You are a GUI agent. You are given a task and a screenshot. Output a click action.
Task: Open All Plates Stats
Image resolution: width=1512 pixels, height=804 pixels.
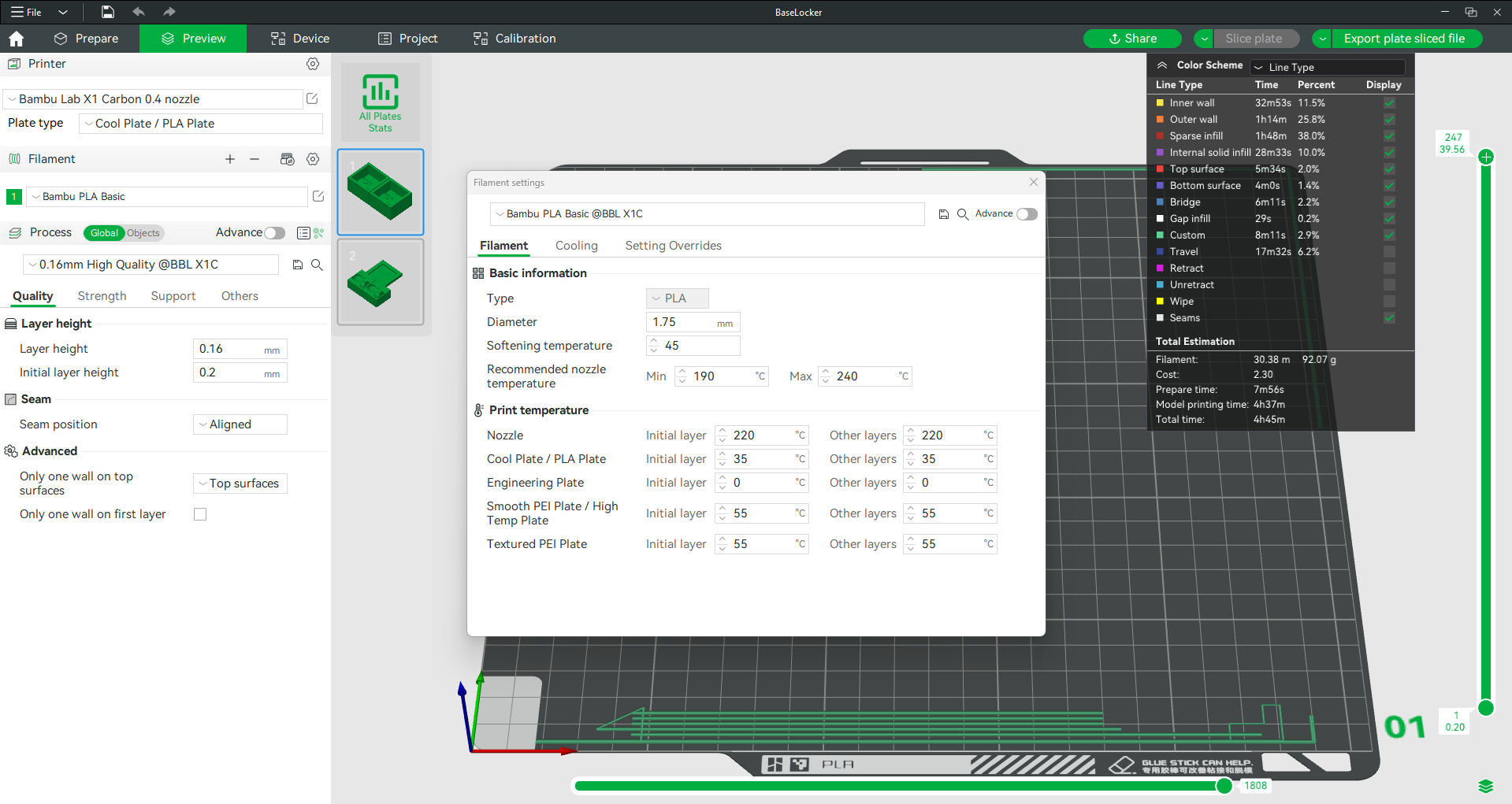(x=381, y=102)
